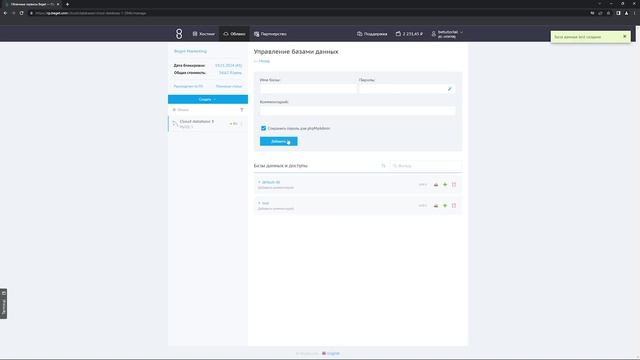Open the Поддержка support link

tap(372, 34)
